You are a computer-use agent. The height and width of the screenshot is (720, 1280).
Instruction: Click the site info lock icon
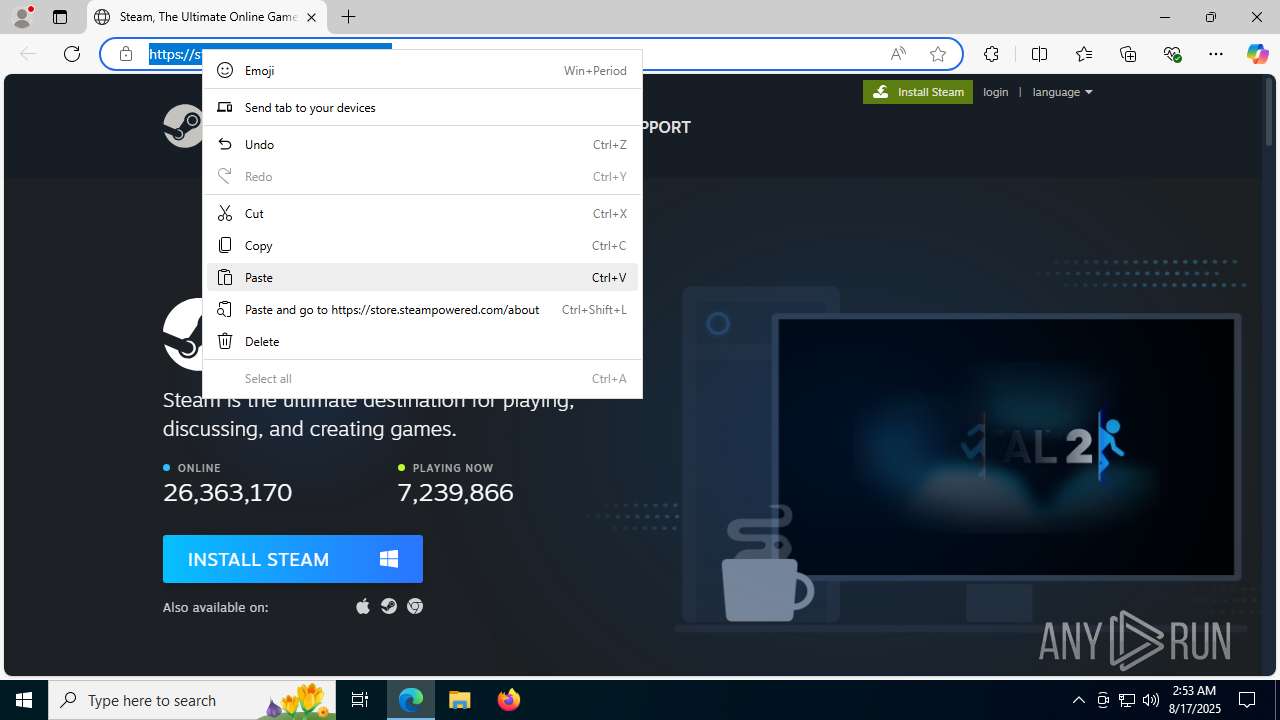(126, 54)
